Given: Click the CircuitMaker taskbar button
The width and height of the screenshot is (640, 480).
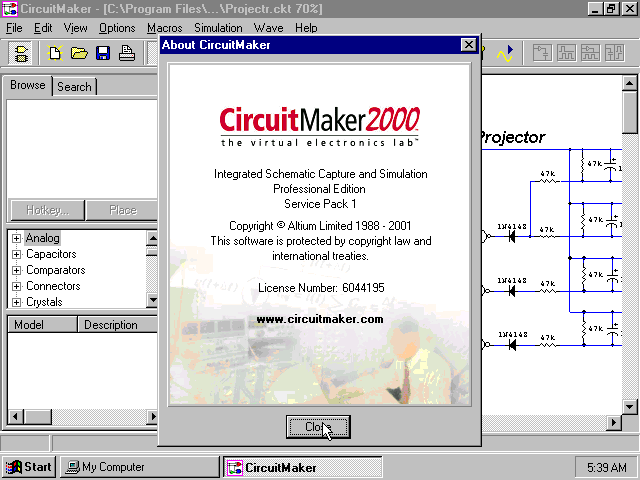Looking at the screenshot, I should click(303, 467).
